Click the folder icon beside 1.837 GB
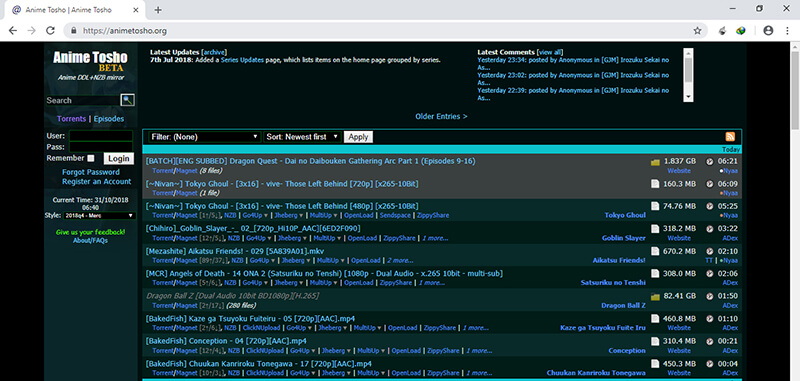The image size is (800, 381). click(x=655, y=162)
